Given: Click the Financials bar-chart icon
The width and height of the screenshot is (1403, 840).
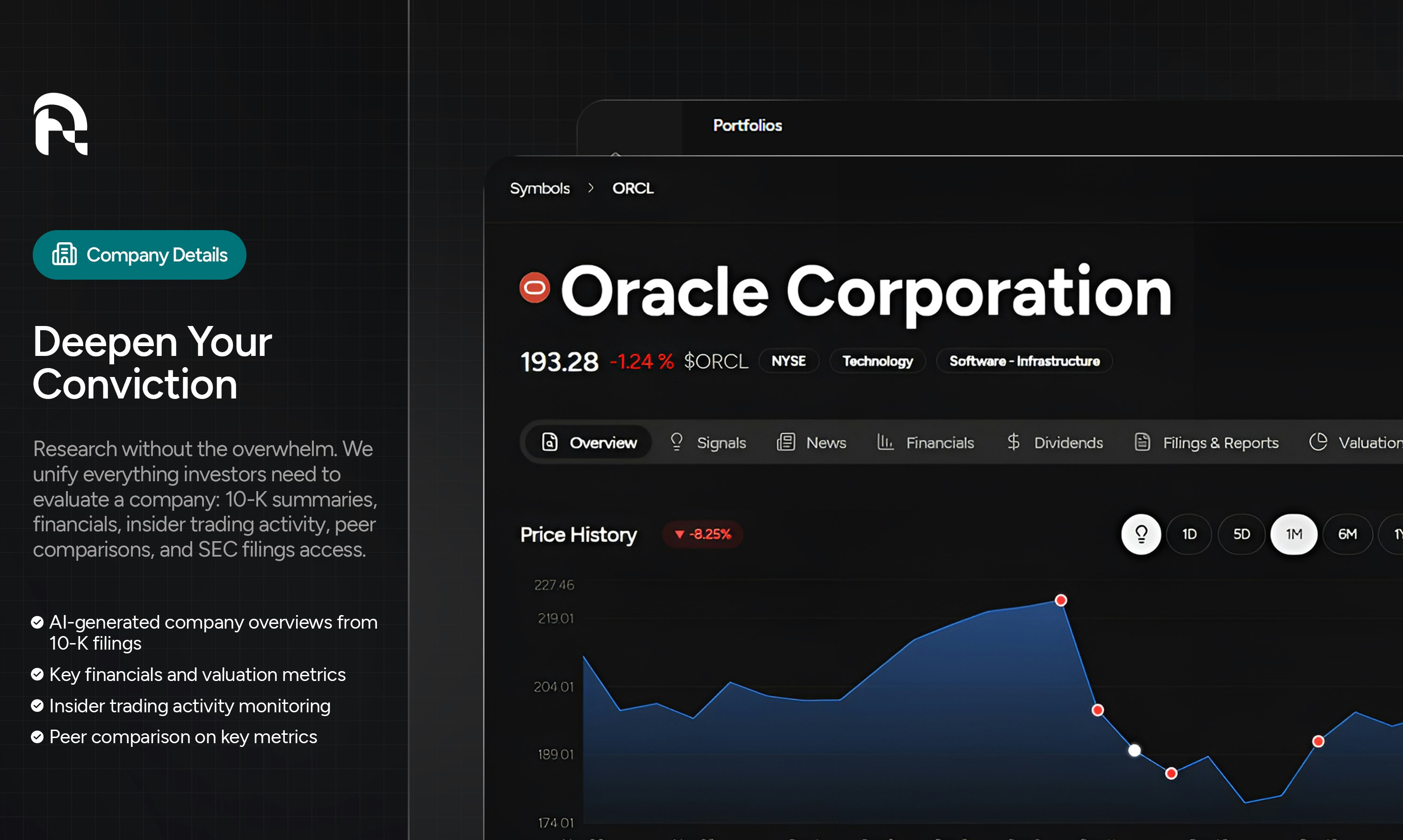Looking at the screenshot, I should pos(885,442).
